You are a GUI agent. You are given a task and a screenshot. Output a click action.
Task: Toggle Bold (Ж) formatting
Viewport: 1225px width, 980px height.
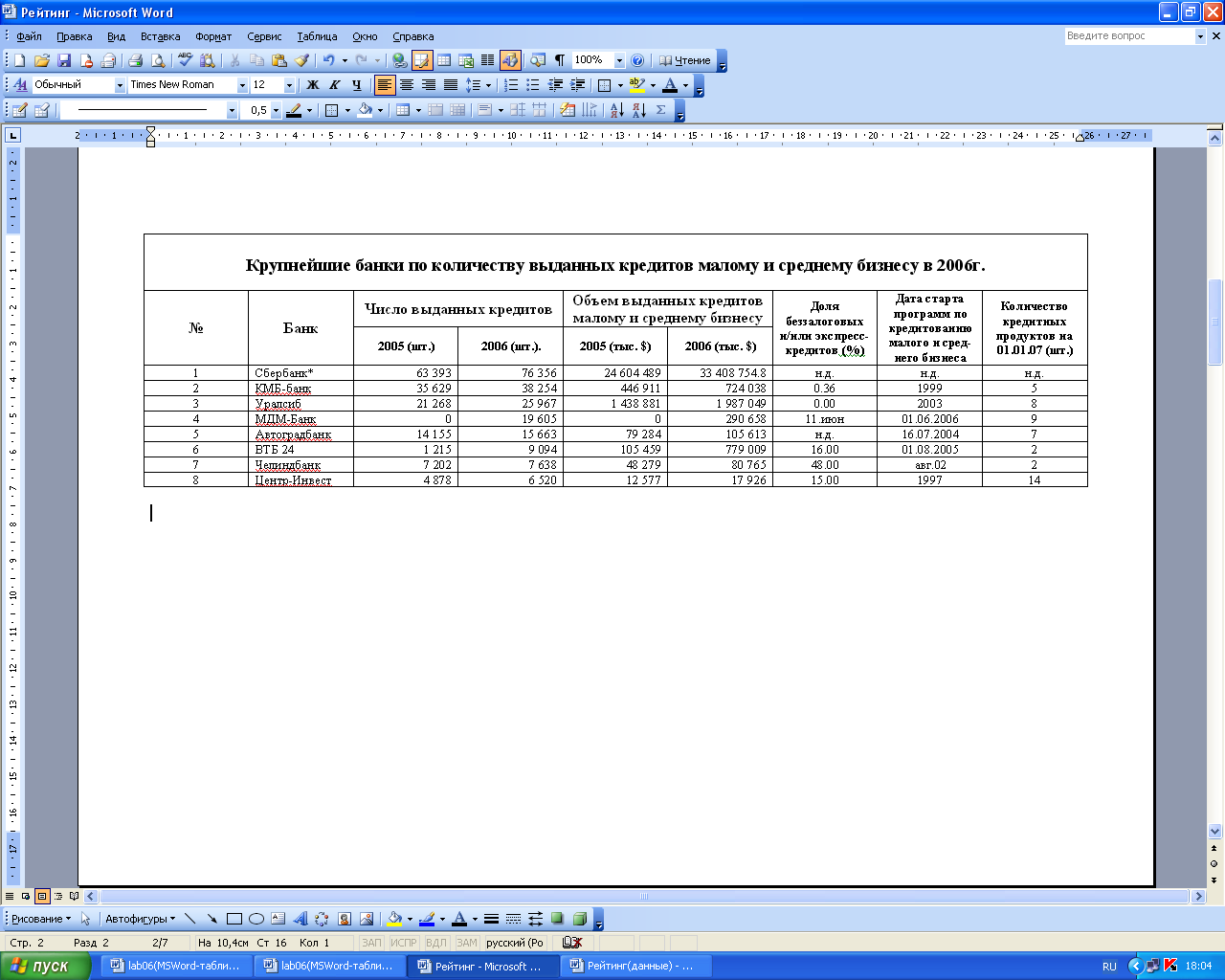point(312,85)
